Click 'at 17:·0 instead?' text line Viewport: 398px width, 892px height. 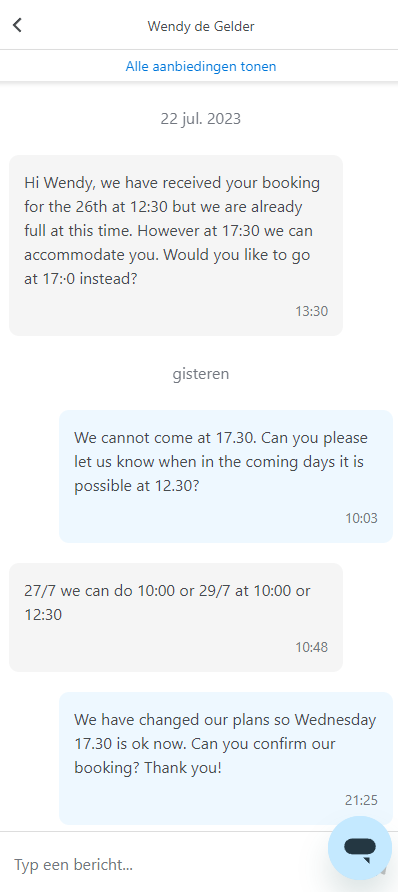(x=81, y=279)
